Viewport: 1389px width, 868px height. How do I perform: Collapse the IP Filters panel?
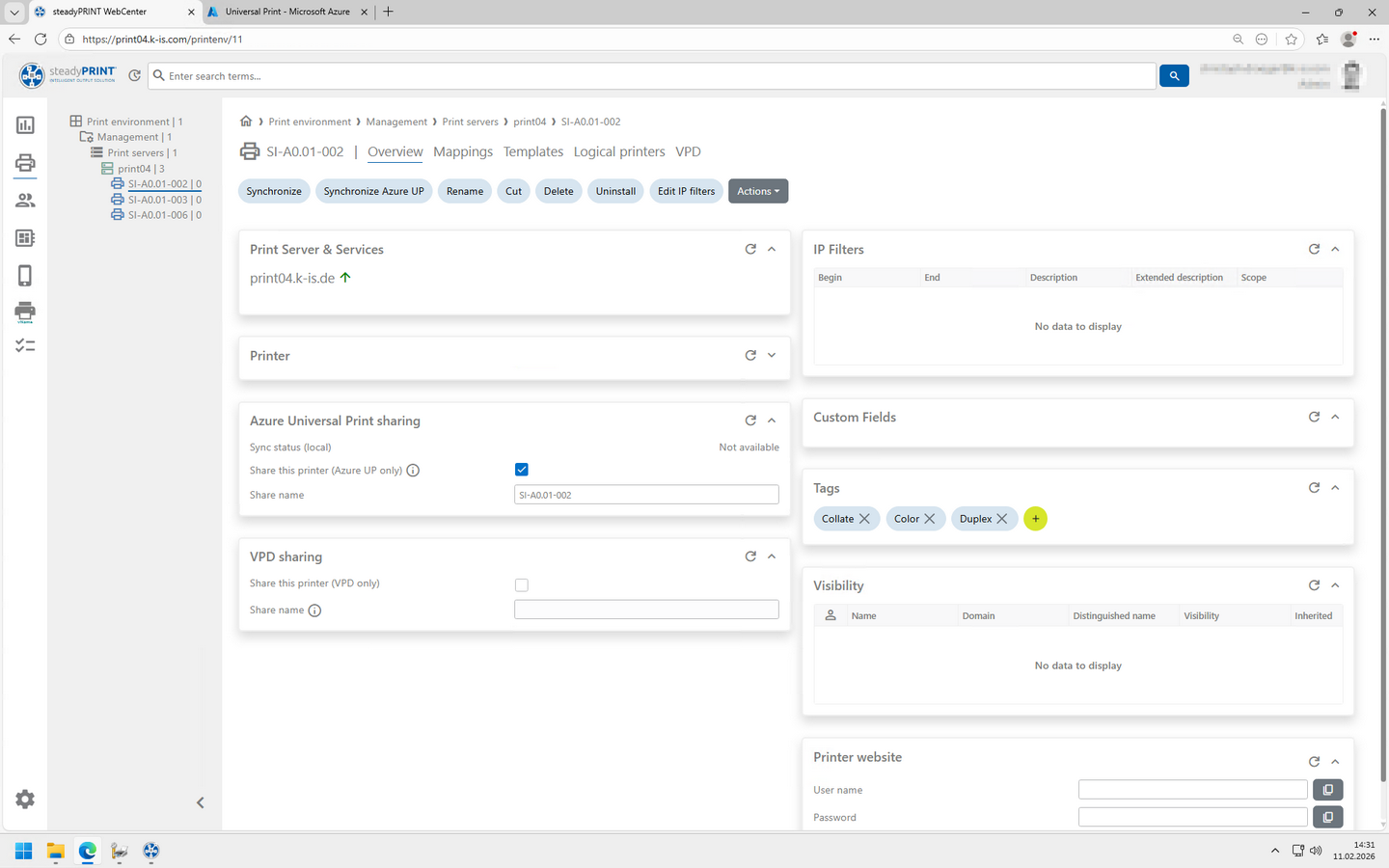pos(1335,249)
